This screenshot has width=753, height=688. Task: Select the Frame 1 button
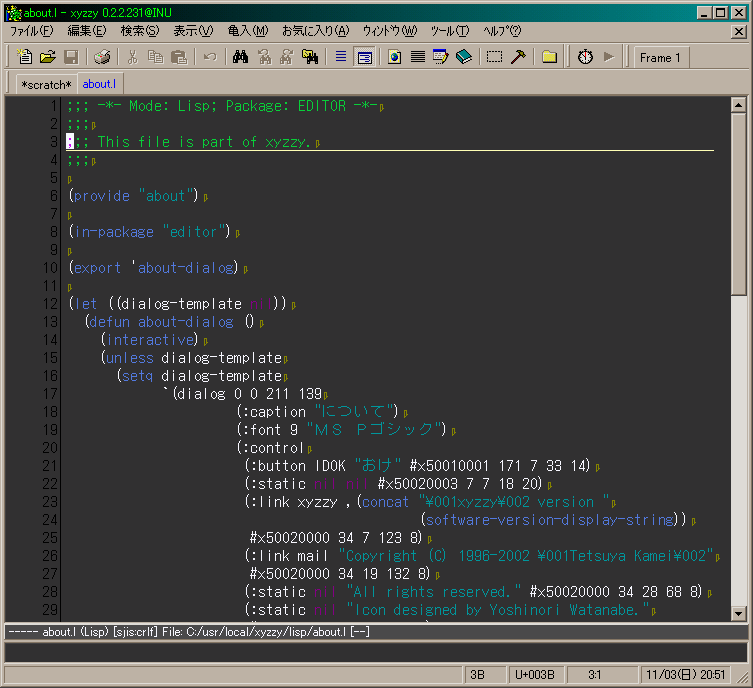click(x=661, y=57)
